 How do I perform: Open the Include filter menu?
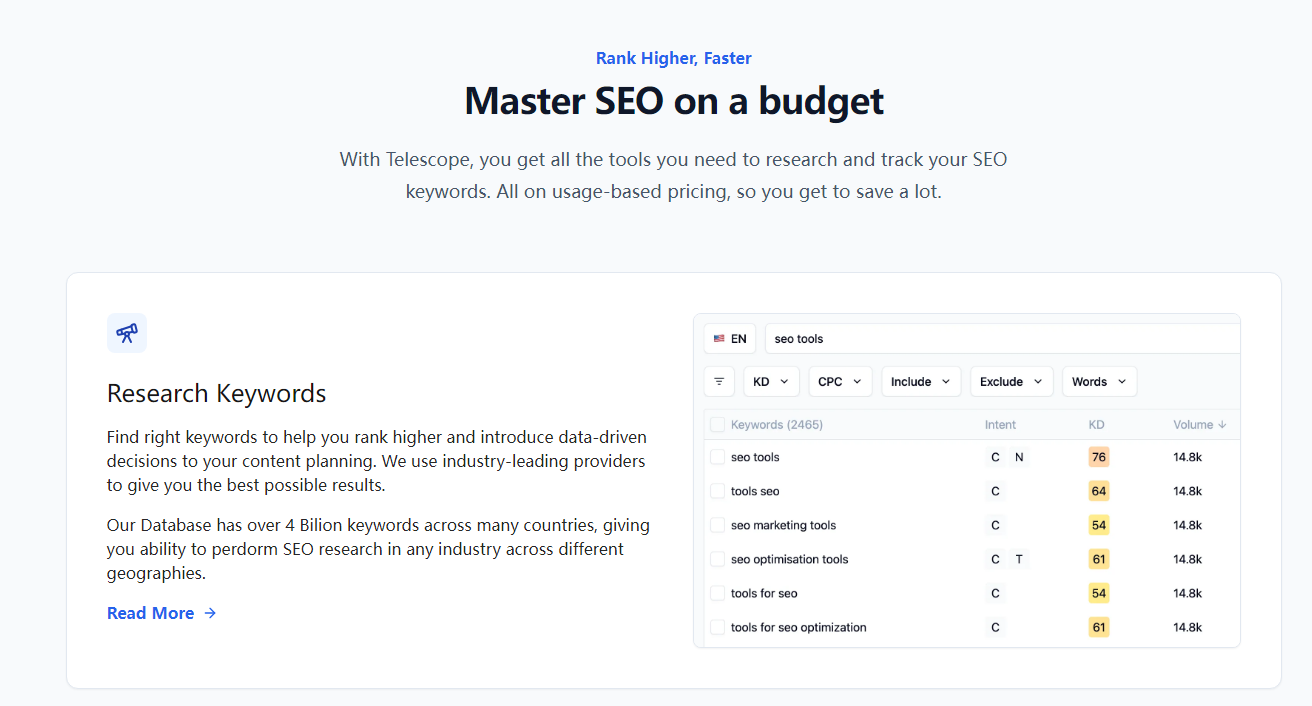920,382
